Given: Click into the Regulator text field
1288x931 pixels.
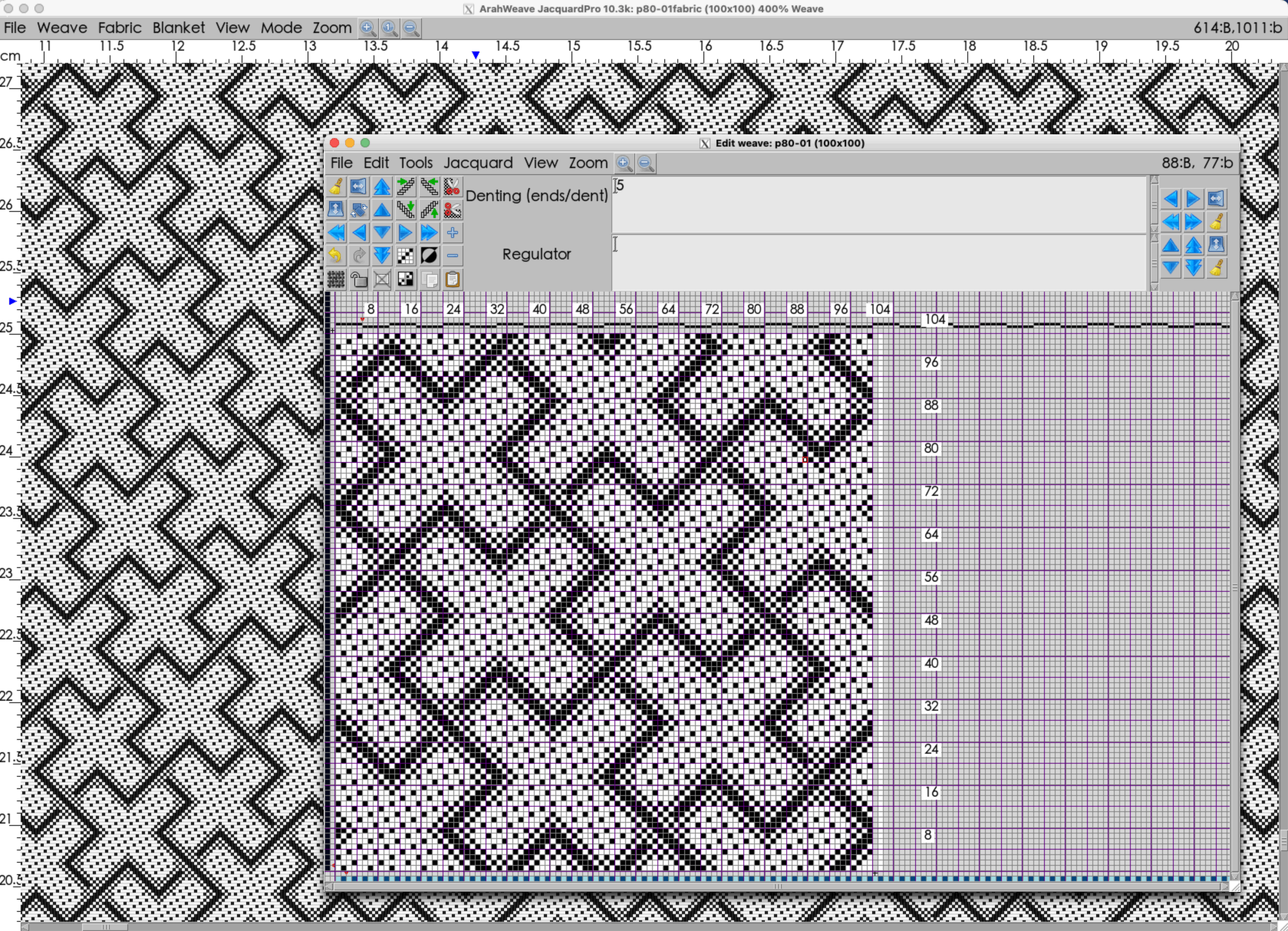Looking at the screenshot, I should 878,262.
